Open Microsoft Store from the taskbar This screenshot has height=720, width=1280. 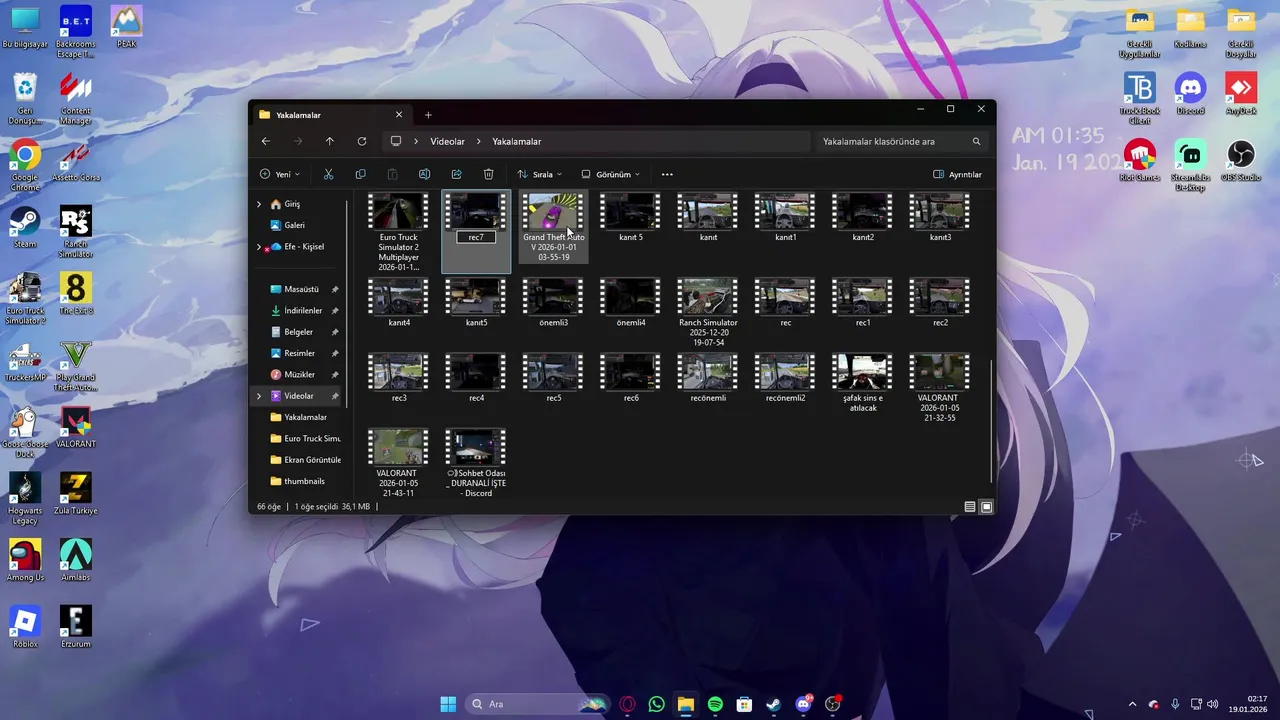click(744, 704)
